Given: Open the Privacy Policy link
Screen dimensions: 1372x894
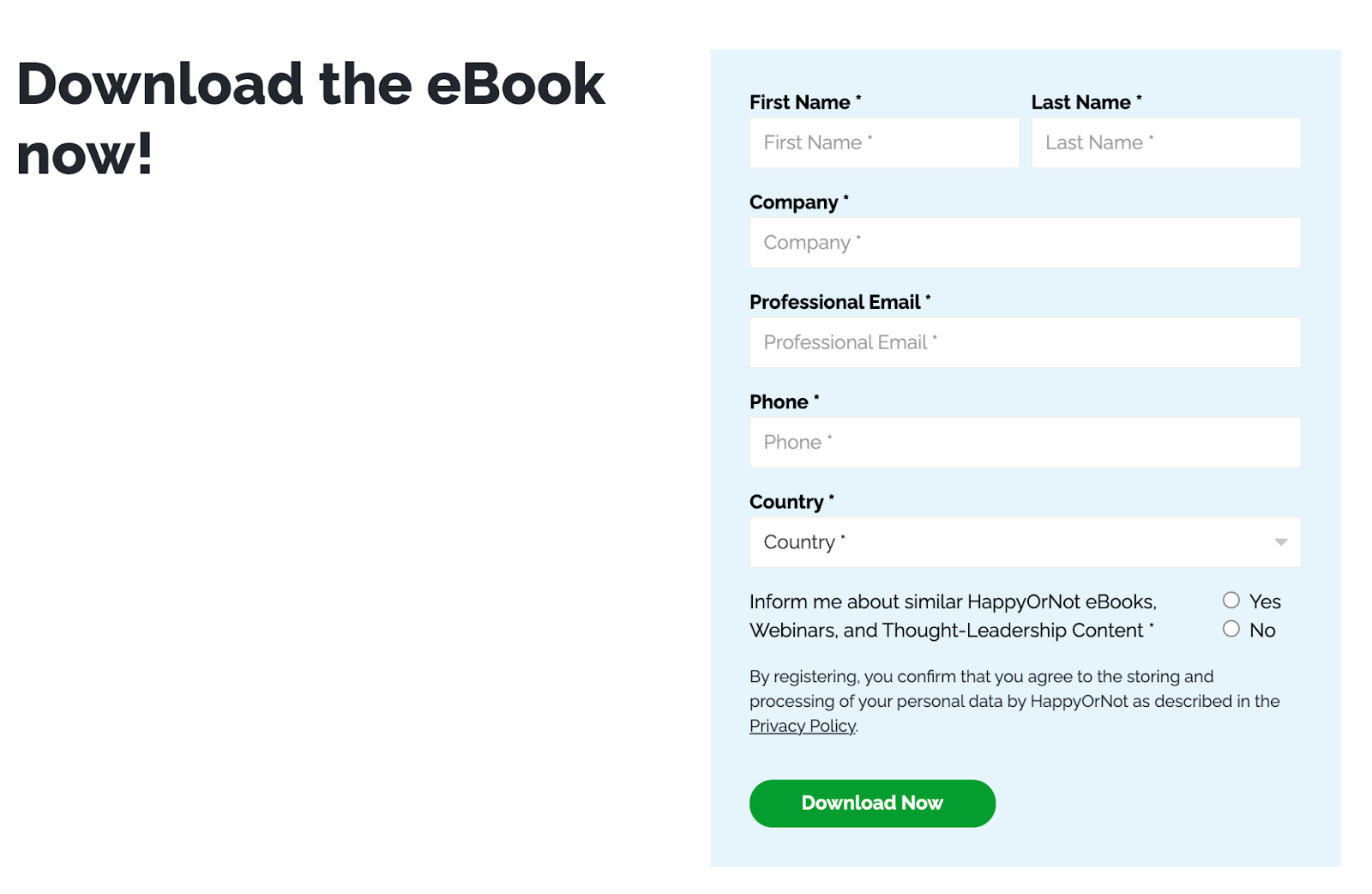Looking at the screenshot, I should click(803, 726).
